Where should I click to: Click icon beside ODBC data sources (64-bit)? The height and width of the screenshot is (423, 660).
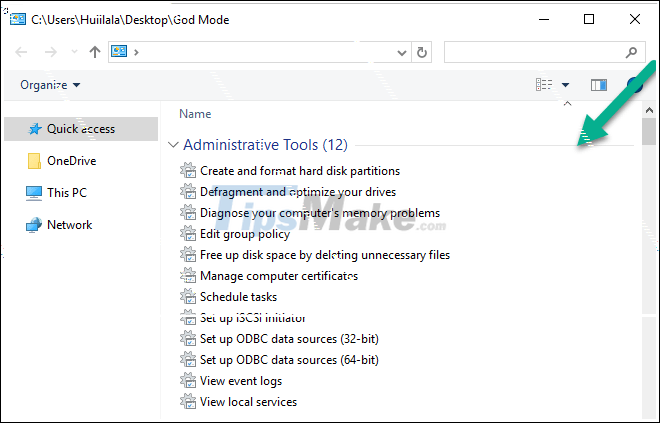[188, 360]
